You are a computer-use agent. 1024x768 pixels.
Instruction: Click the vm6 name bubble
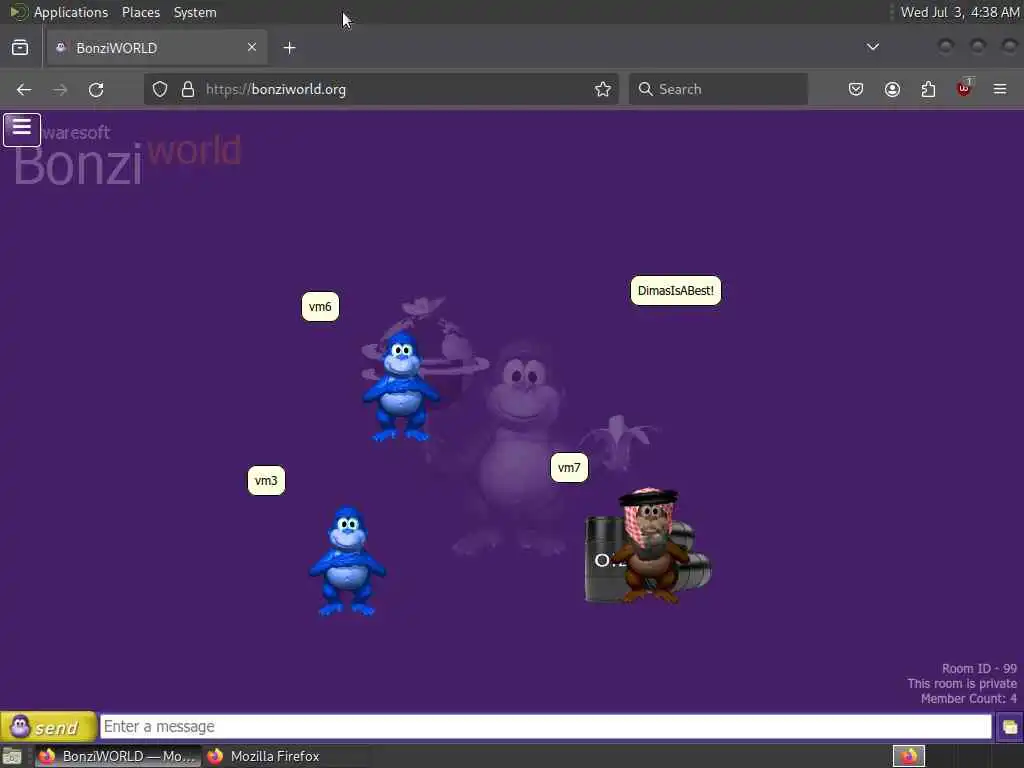320,306
